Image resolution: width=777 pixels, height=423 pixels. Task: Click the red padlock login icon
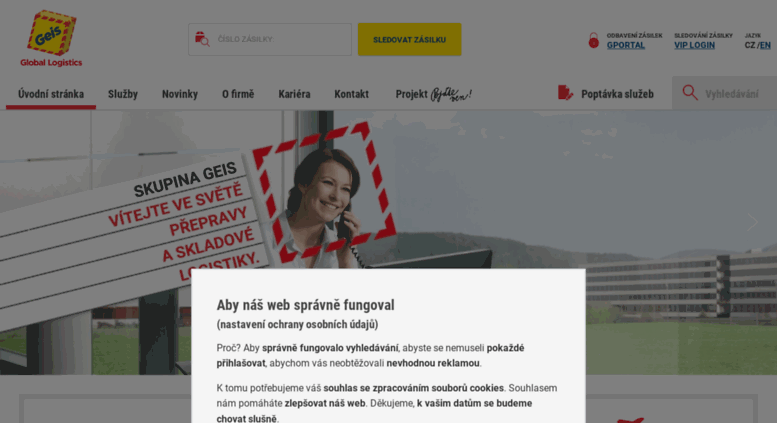(593, 40)
